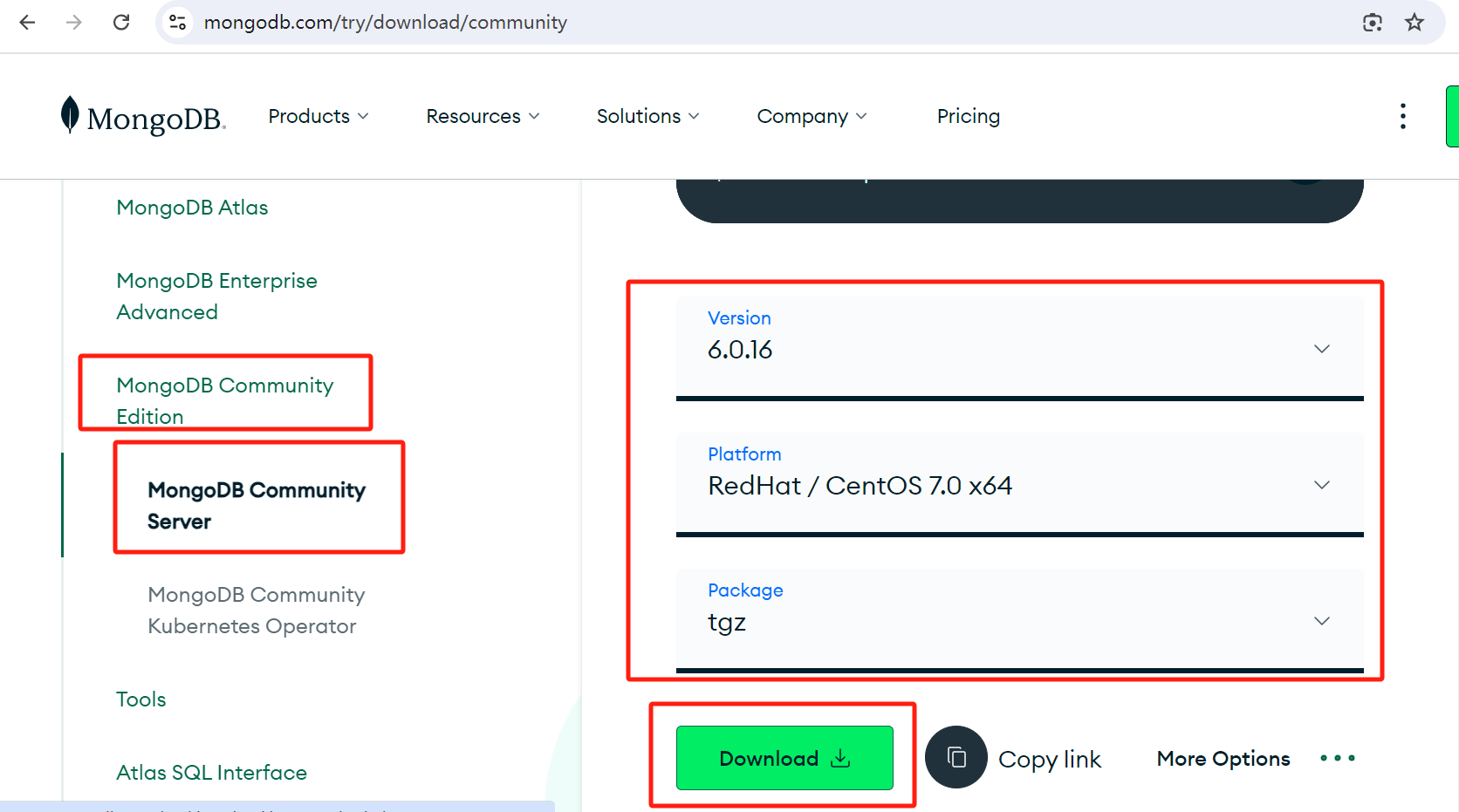Image resolution: width=1459 pixels, height=812 pixels.
Task: Reload the MongoDB download page
Action: click(121, 23)
